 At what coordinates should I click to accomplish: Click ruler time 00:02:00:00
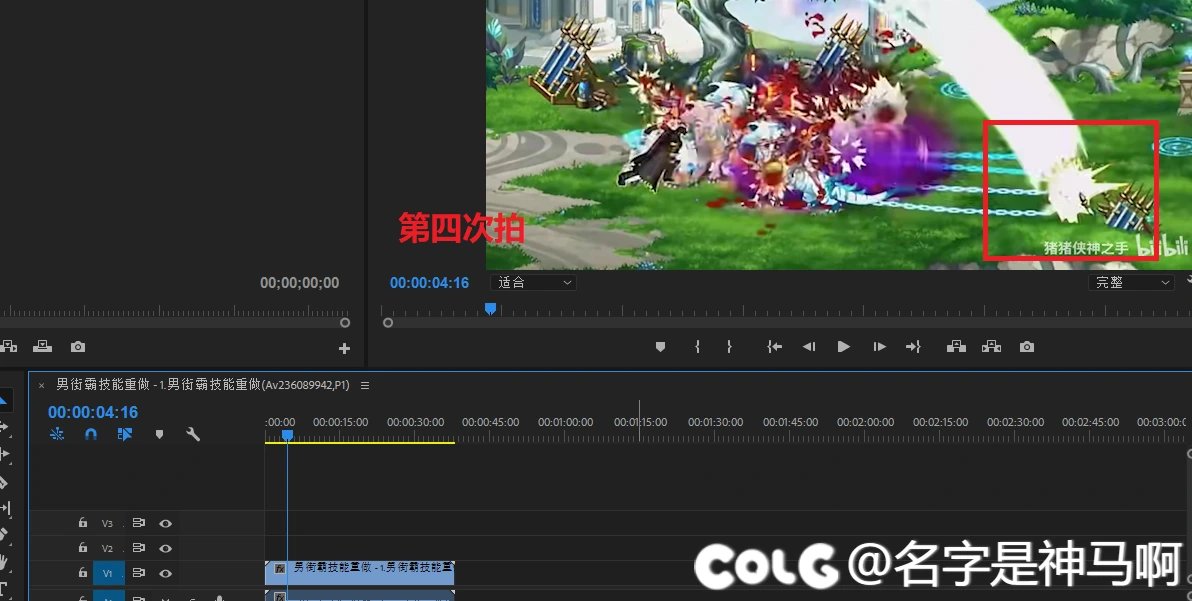[x=865, y=422]
